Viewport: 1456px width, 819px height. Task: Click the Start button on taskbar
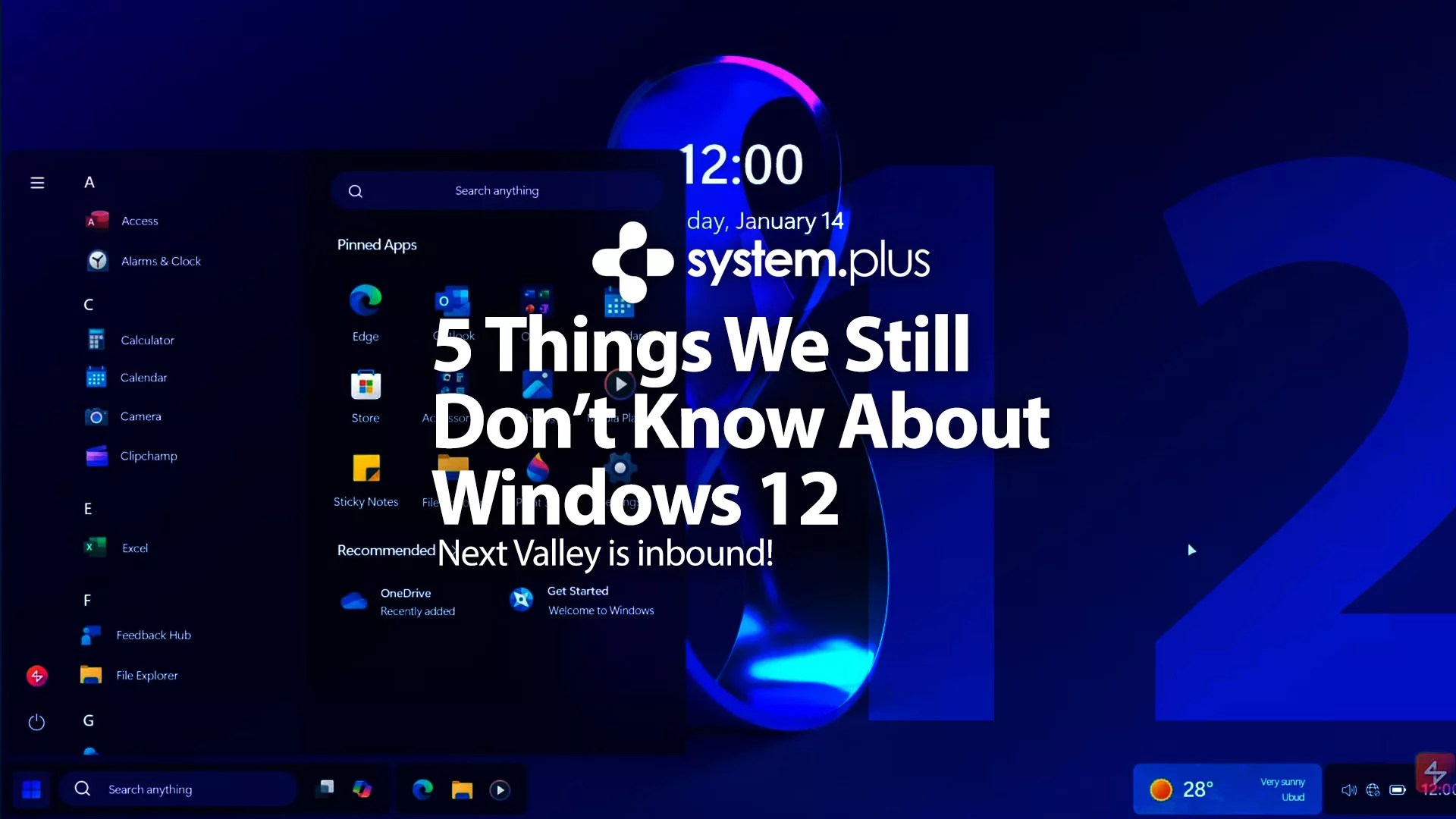point(31,789)
